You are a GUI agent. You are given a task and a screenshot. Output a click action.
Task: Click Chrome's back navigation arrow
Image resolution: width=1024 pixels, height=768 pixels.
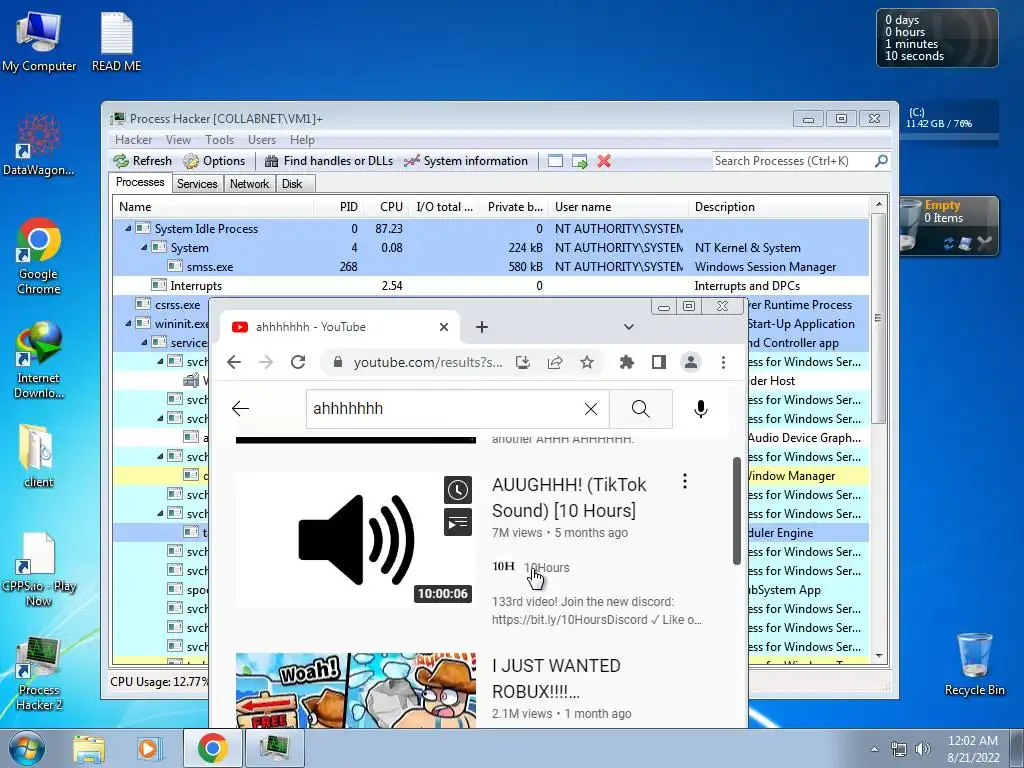pyautogui.click(x=234, y=362)
